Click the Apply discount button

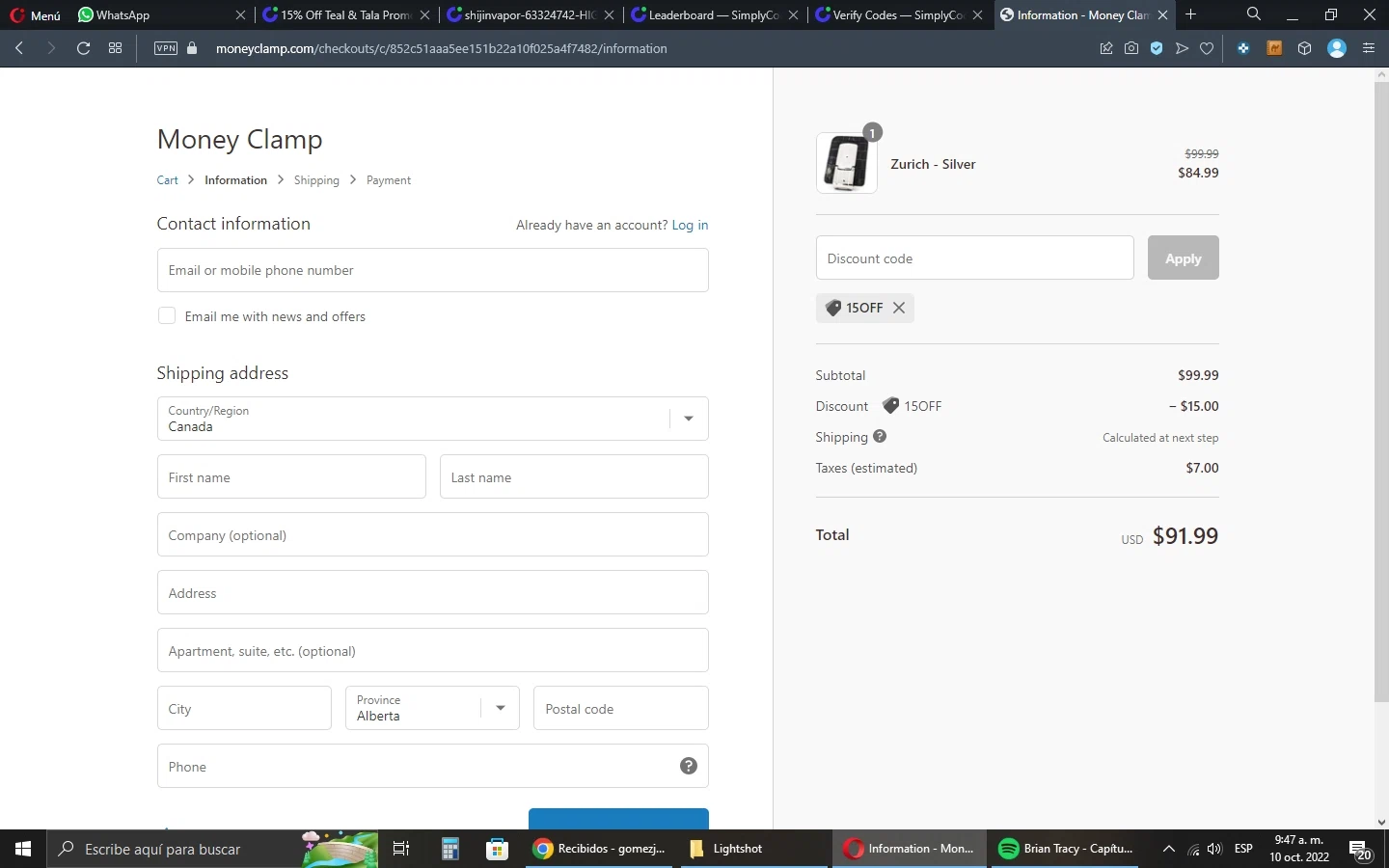[1183, 258]
